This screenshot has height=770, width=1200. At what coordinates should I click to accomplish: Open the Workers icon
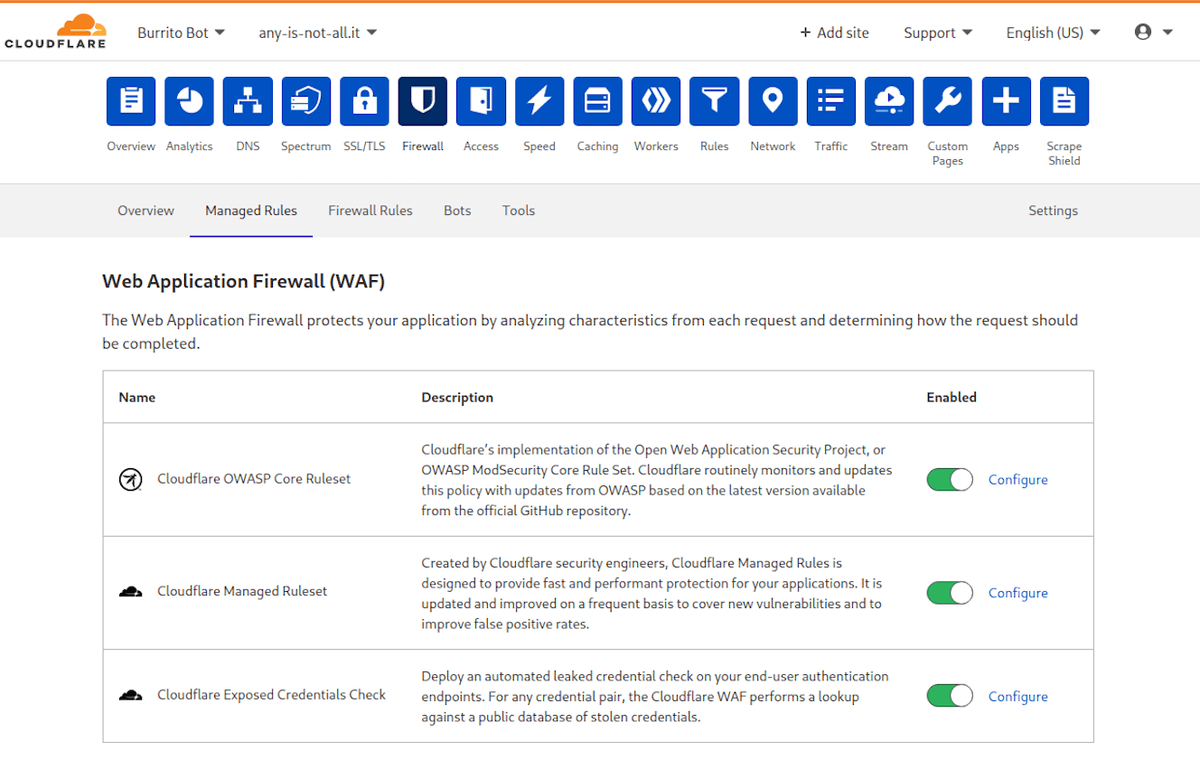pyautogui.click(x=656, y=101)
